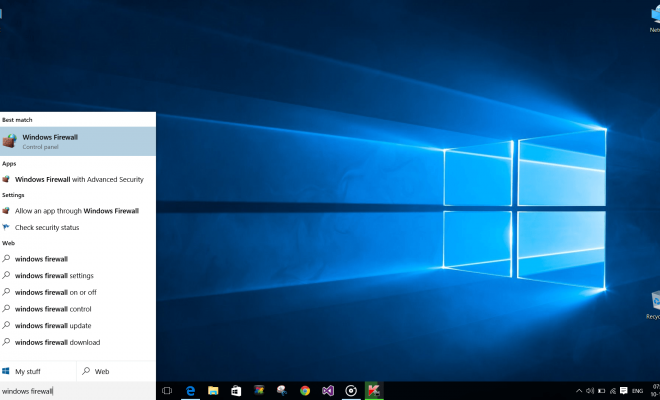
Task: Choose windows firewall control web suggestion
Action: click(x=78, y=309)
